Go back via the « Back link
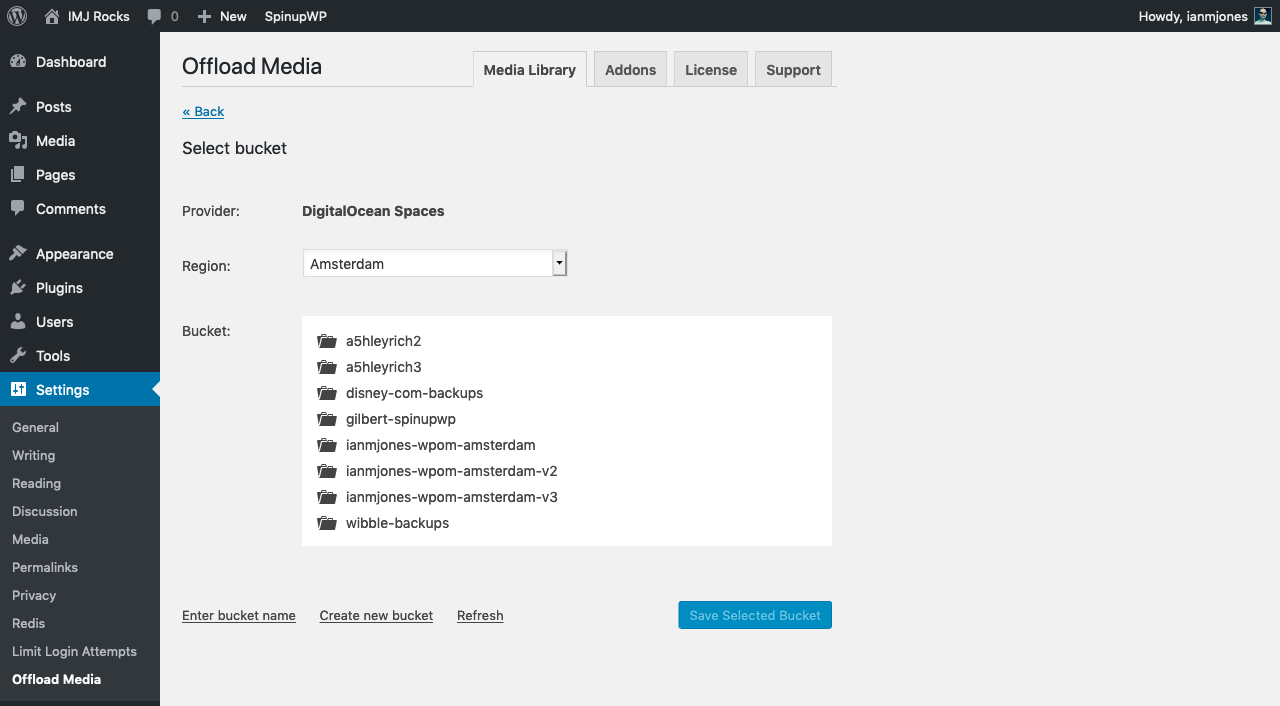The height and width of the screenshot is (706, 1280). click(203, 111)
